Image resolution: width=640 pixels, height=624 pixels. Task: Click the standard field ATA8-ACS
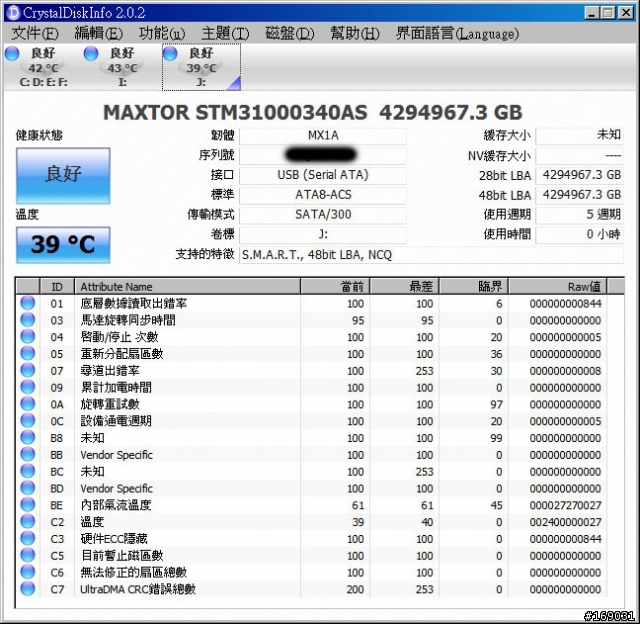click(323, 195)
